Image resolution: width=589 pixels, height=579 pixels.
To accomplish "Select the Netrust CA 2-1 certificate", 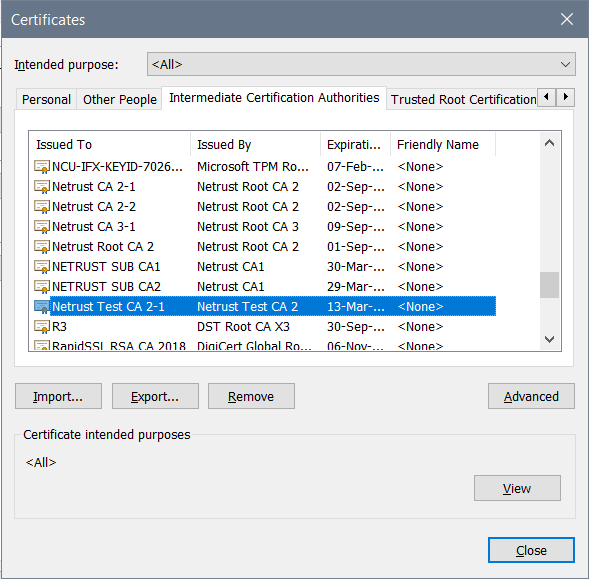I will (94, 186).
